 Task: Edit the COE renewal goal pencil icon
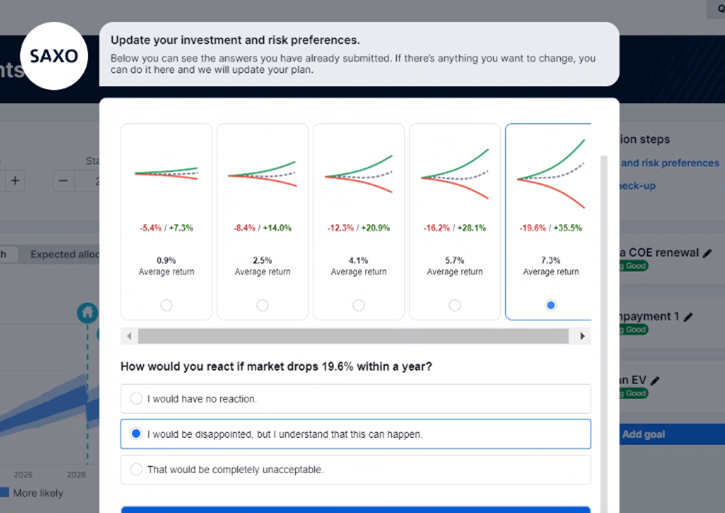pyautogui.click(x=707, y=253)
